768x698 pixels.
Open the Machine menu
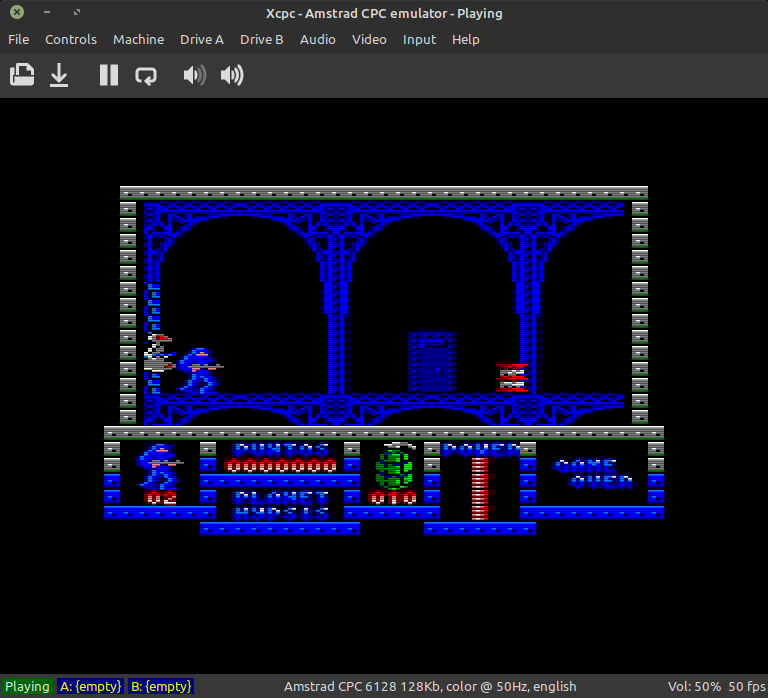coord(139,40)
